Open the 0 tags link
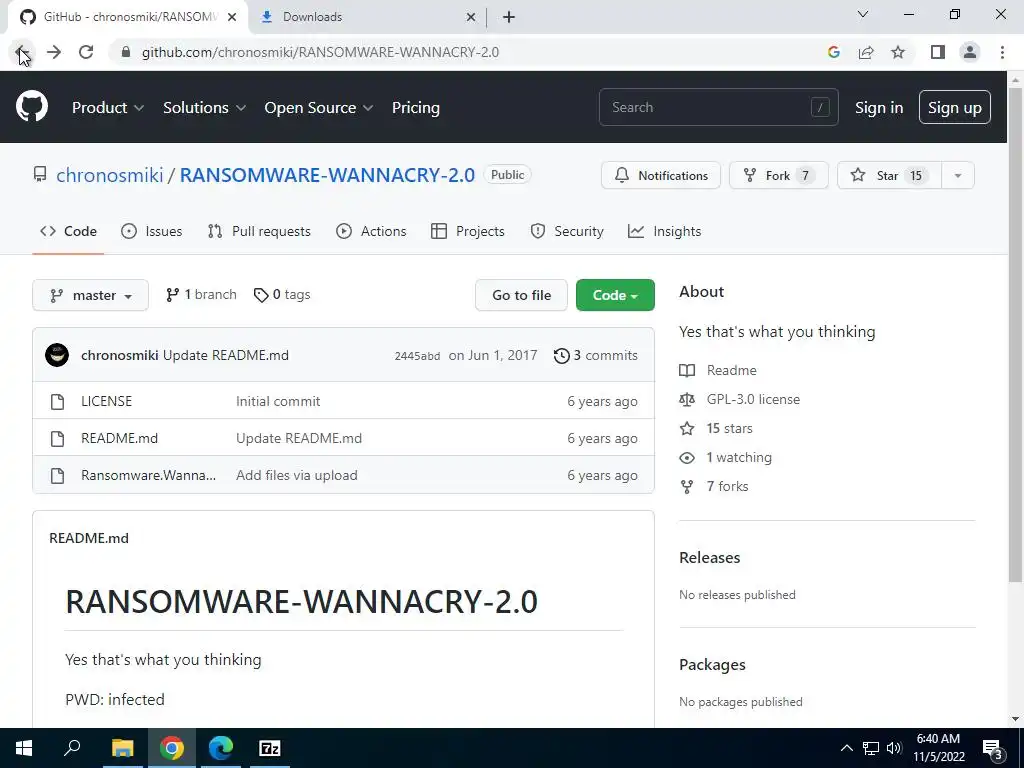The image size is (1024, 768). pos(282,295)
